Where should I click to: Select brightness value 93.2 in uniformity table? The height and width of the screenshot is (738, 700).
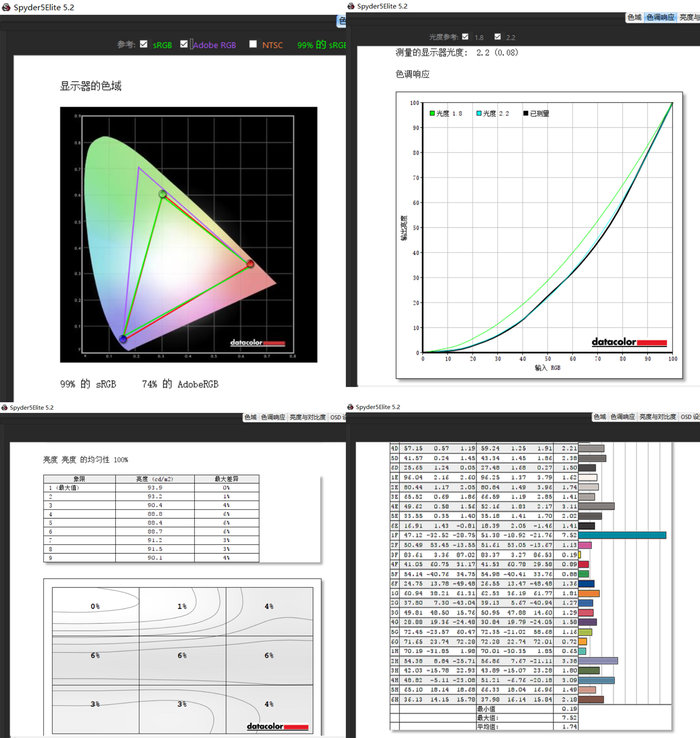[x=155, y=496]
